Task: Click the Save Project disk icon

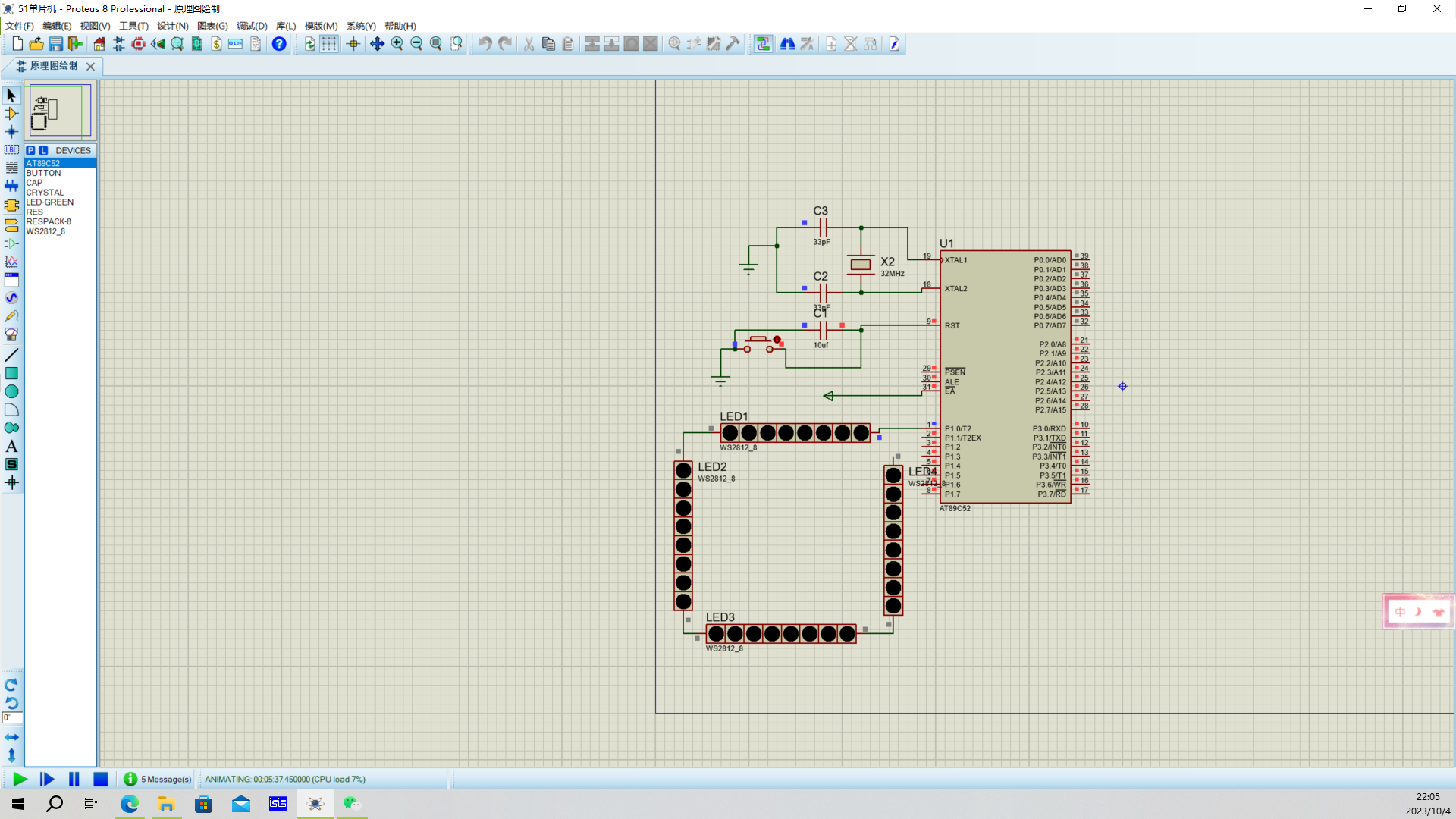Action: (56, 44)
